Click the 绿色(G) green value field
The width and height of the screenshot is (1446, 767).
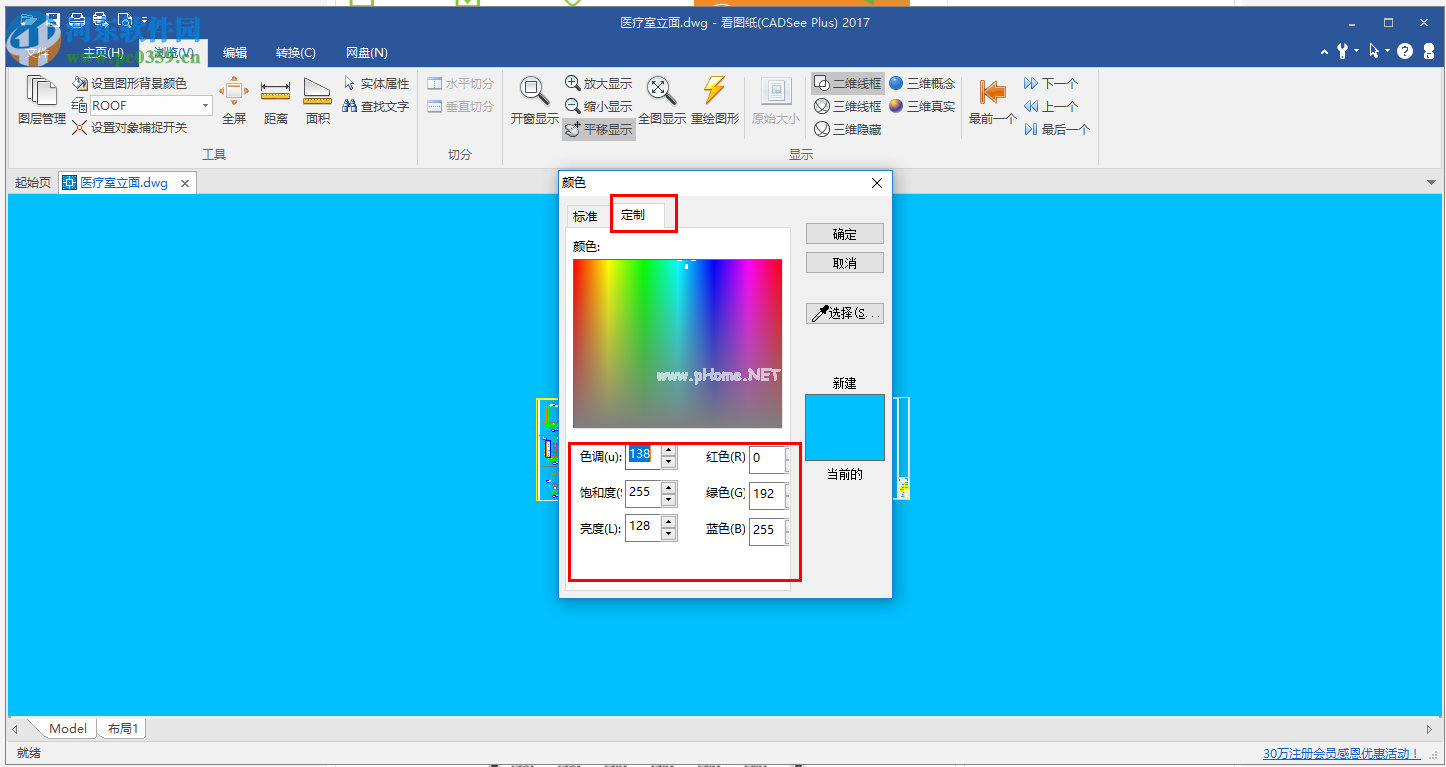click(x=768, y=494)
